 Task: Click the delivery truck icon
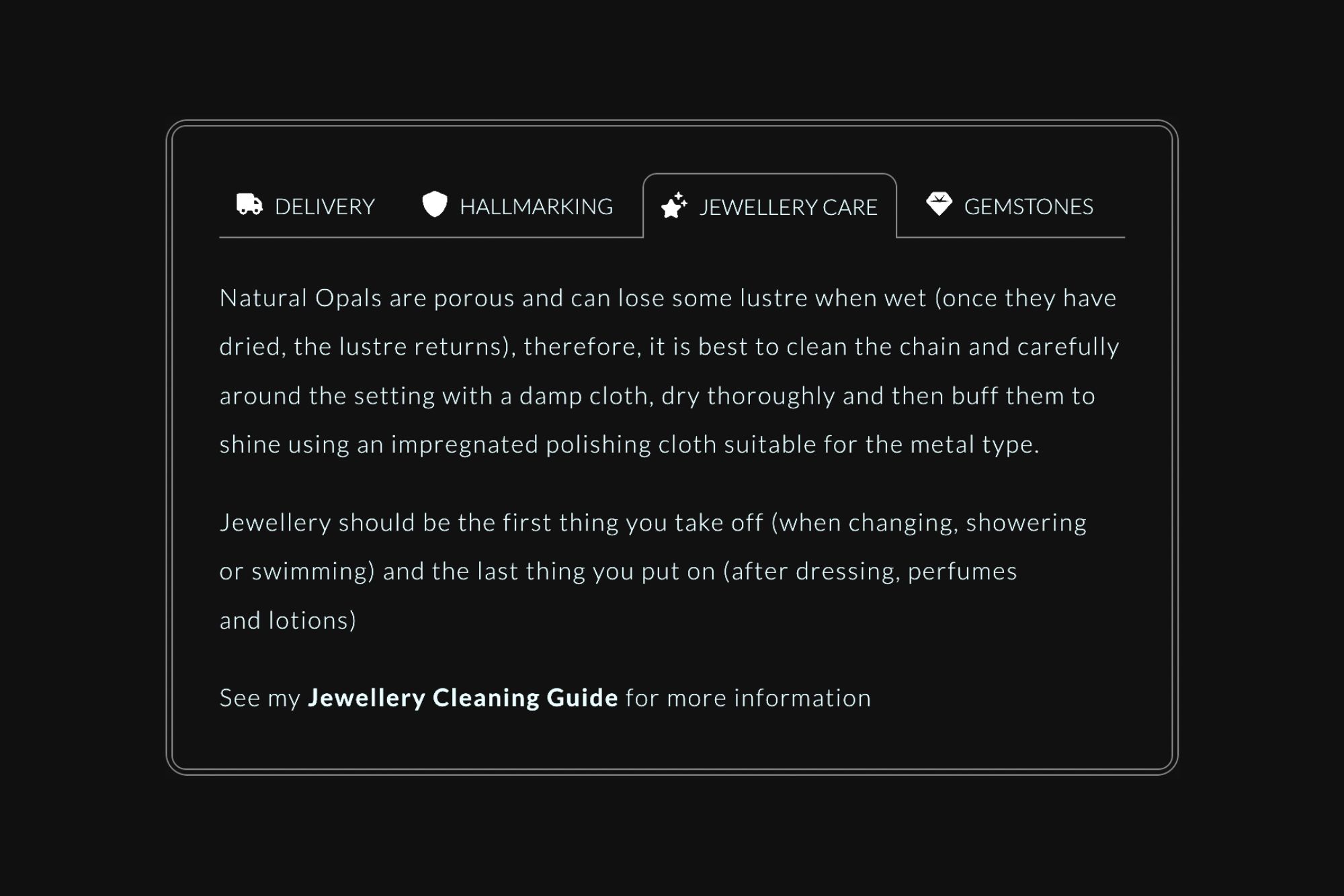249,204
